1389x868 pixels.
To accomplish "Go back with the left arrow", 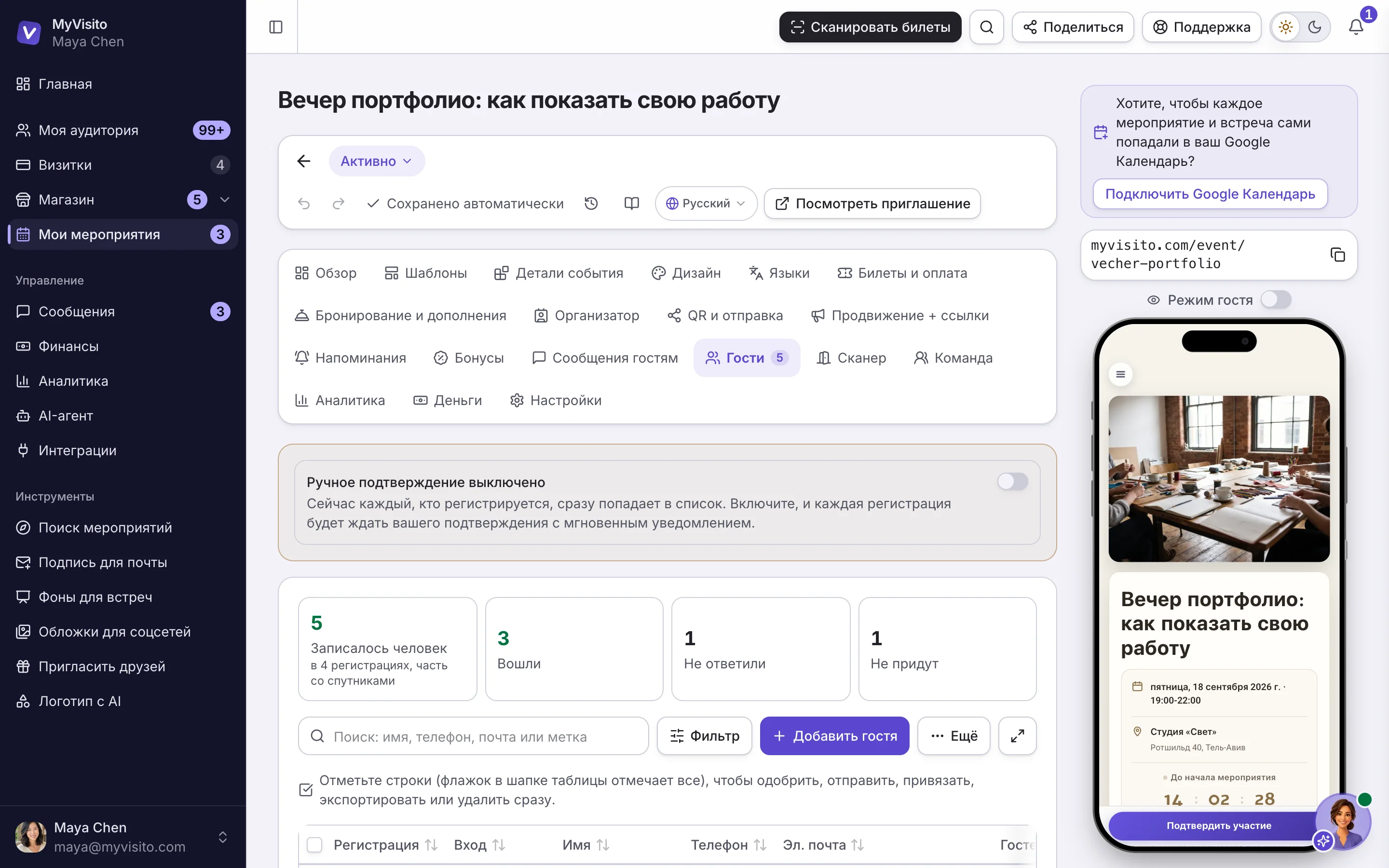I will click(304, 162).
